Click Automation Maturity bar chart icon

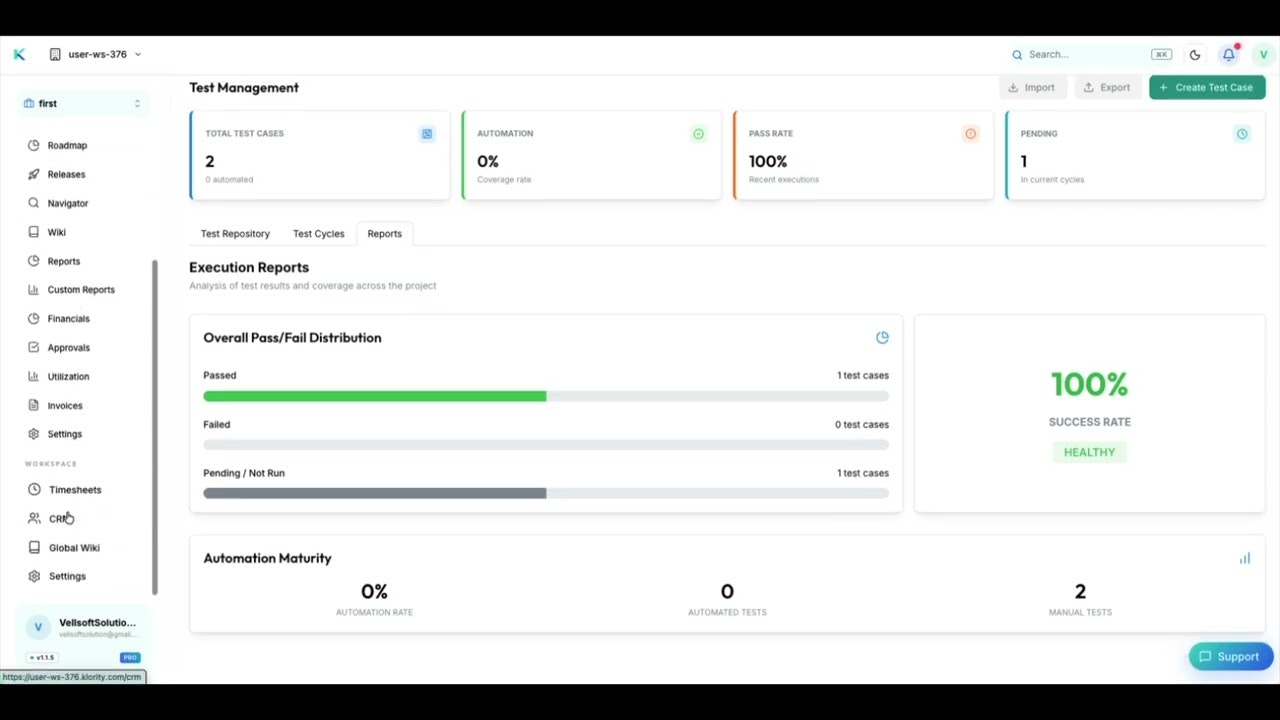click(x=1245, y=558)
